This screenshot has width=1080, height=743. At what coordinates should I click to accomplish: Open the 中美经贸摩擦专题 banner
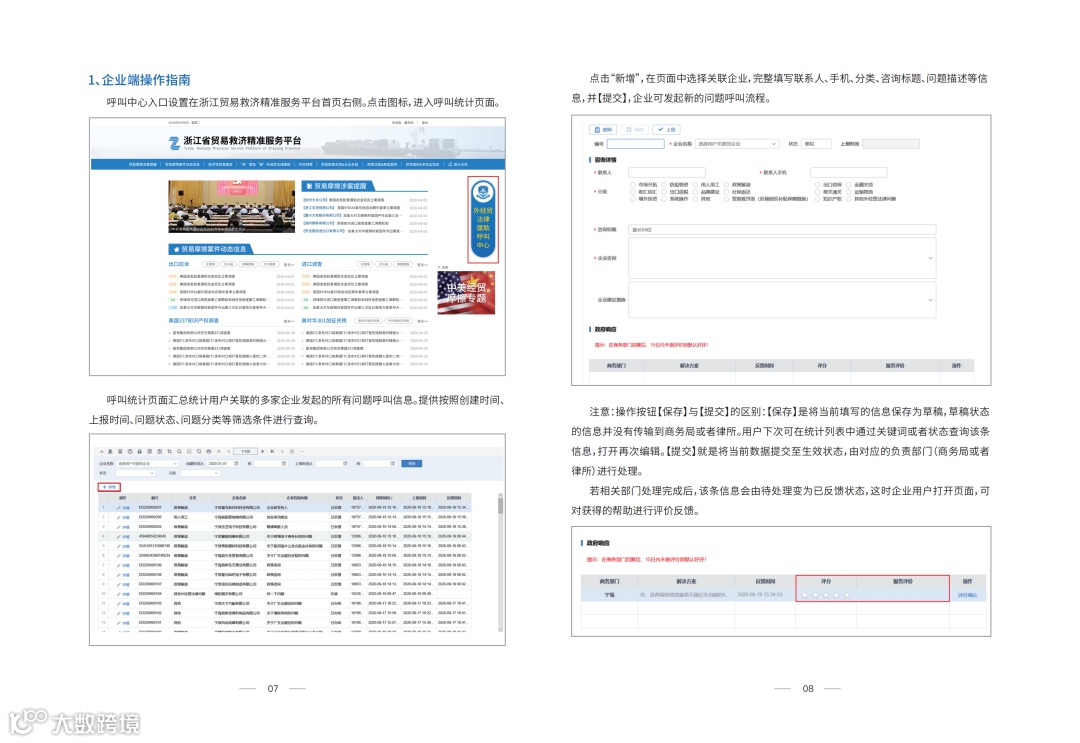coord(466,293)
